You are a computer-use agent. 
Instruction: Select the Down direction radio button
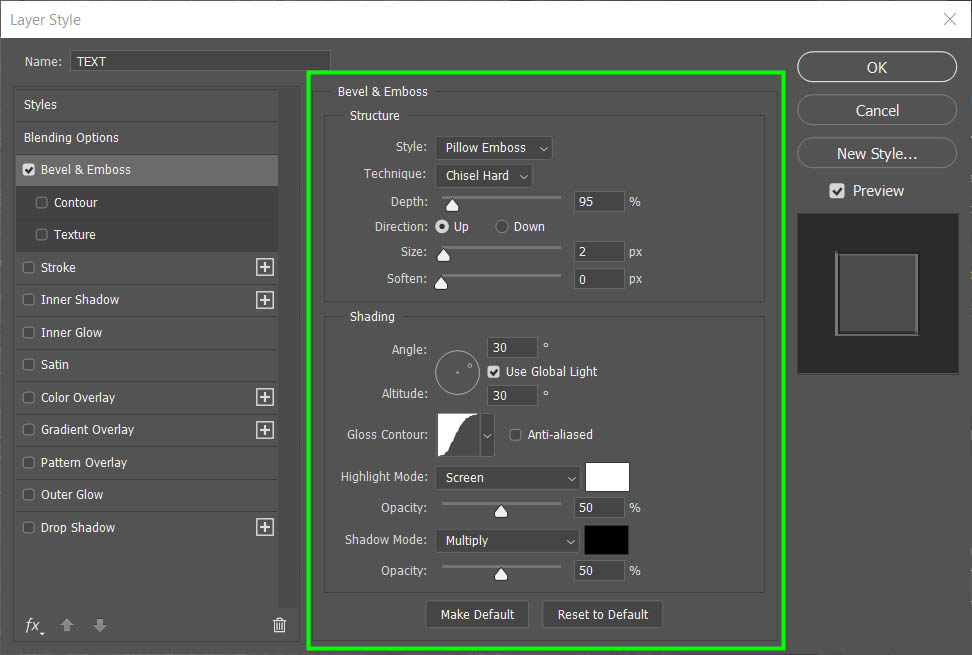click(x=501, y=227)
